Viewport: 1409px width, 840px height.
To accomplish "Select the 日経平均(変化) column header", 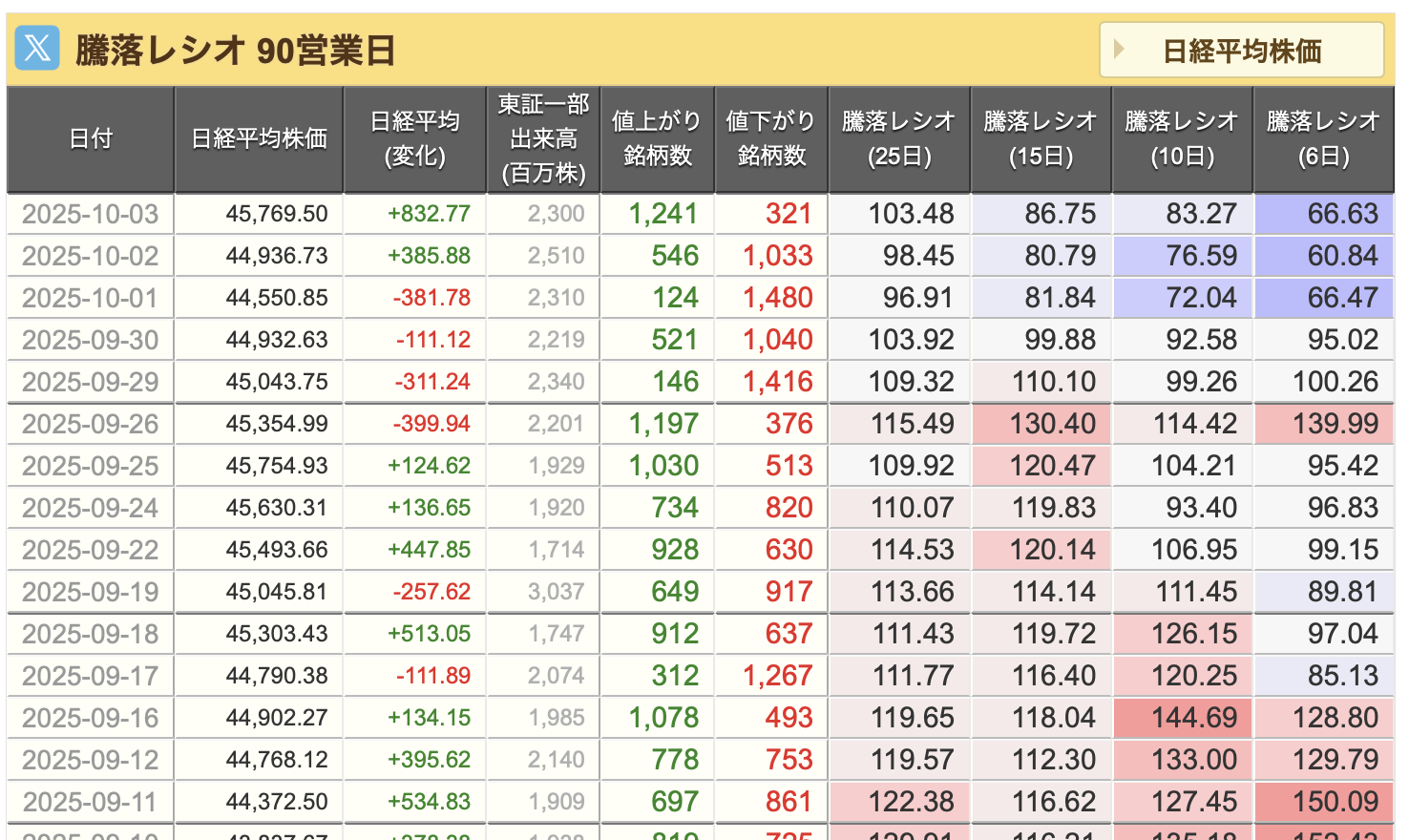I will (x=415, y=139).
